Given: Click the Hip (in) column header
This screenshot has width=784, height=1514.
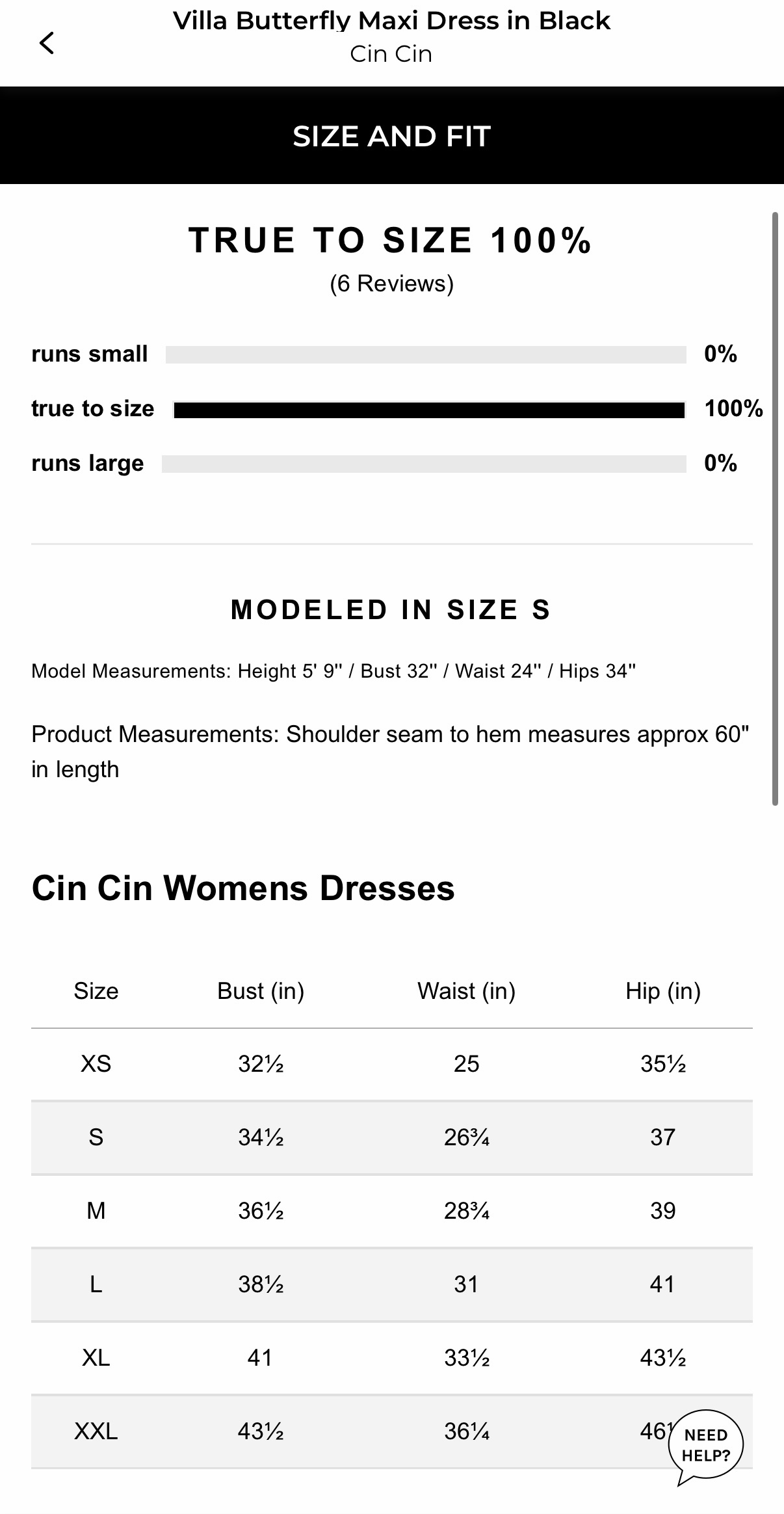Looking at the screenshot, I should click(663, 991).
